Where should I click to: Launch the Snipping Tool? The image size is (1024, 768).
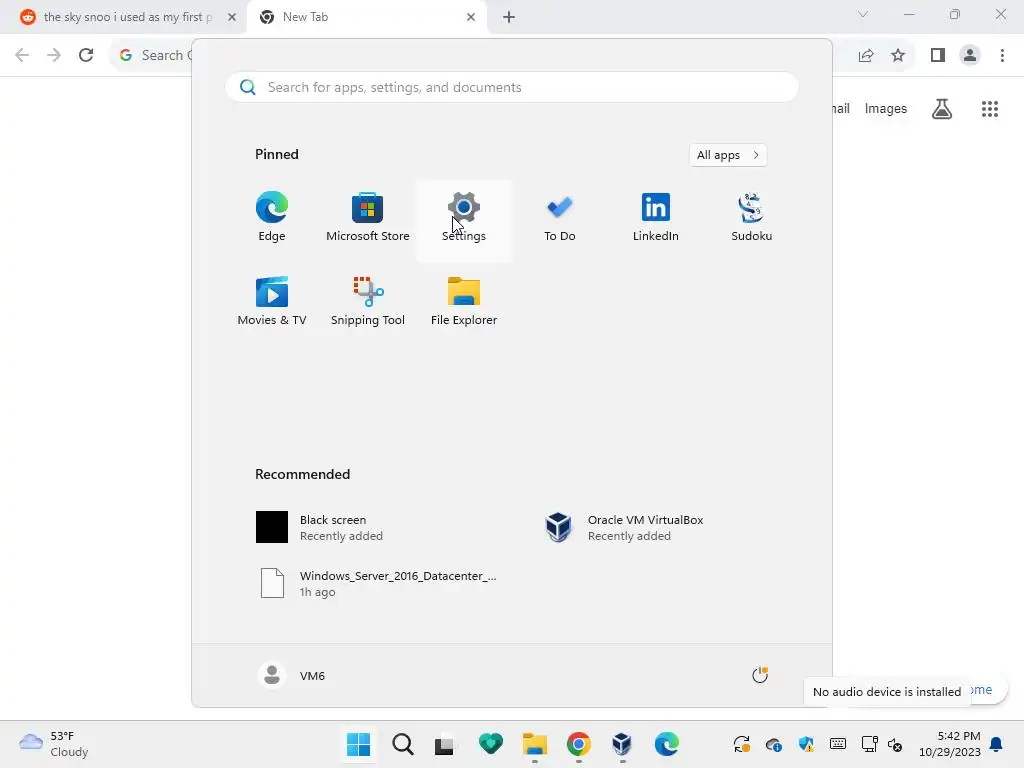click(368, 301)
